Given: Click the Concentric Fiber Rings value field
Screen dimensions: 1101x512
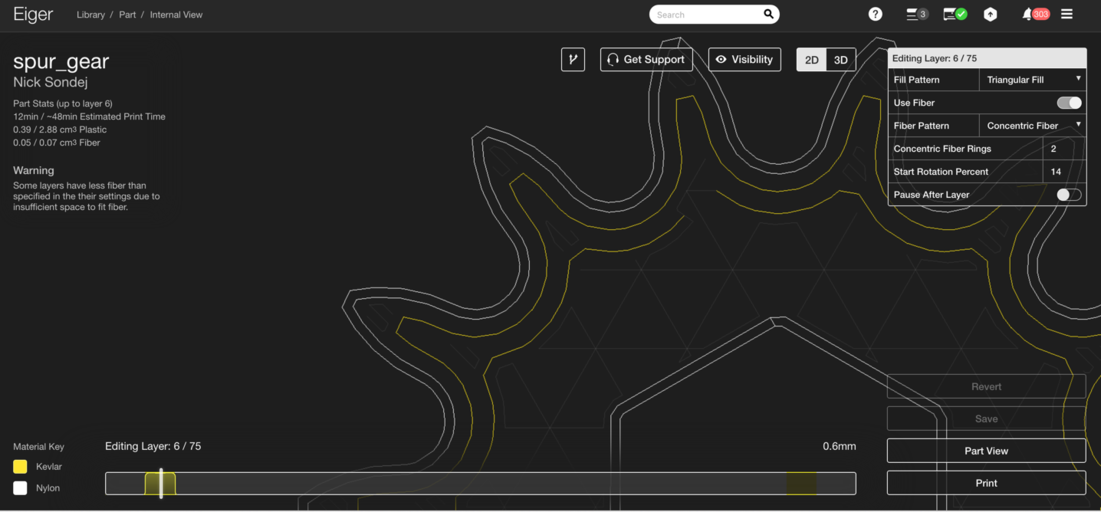Looking at the screenshot, I should [x=1062, y=149].
